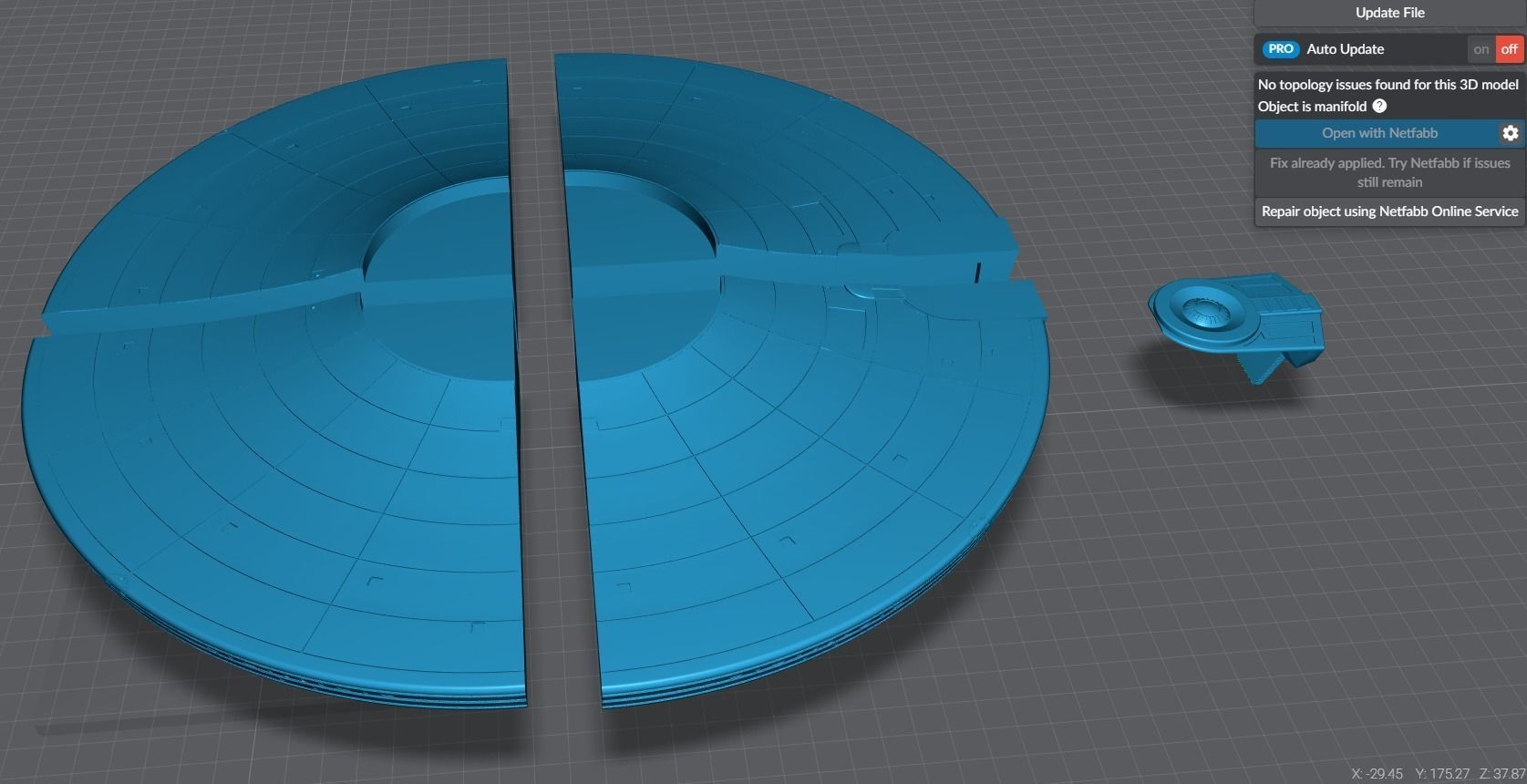
Task: Click the Update File button
Action: (1389, 13)
